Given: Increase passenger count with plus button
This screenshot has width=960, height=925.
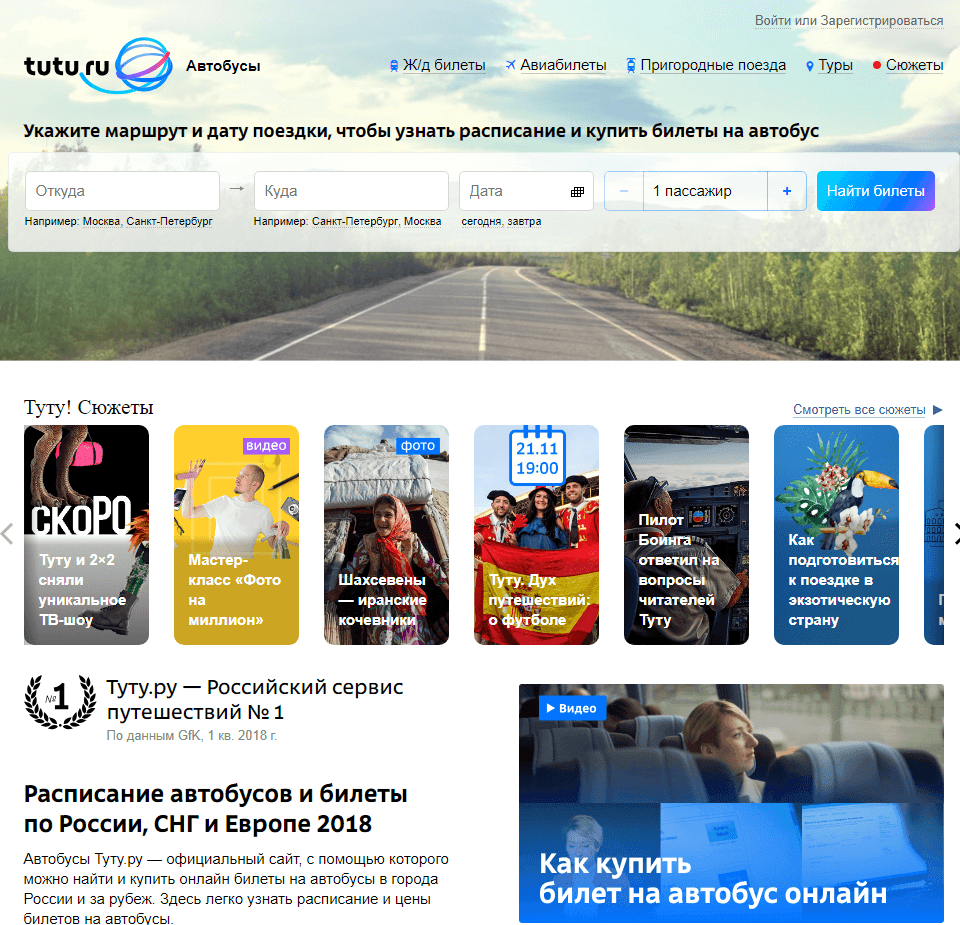Looking at the screenshot, I should (787, 191).
